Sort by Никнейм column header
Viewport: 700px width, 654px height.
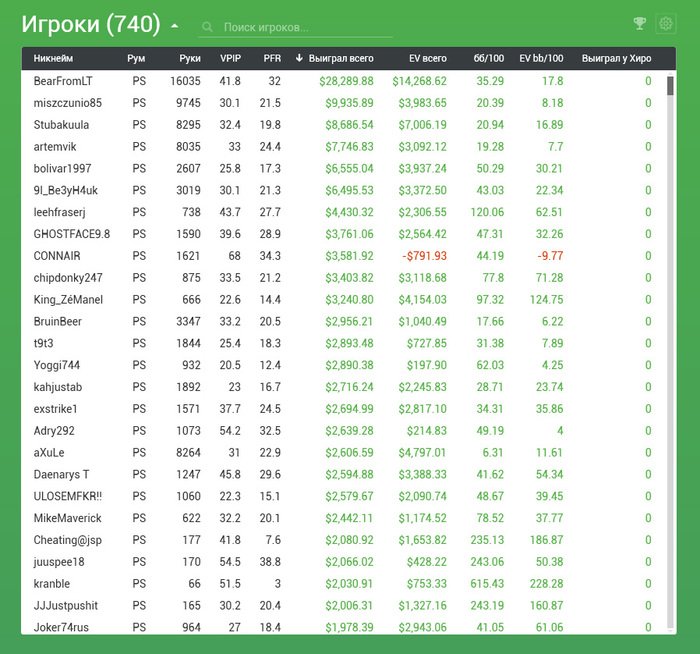click(x=53, y=58)
